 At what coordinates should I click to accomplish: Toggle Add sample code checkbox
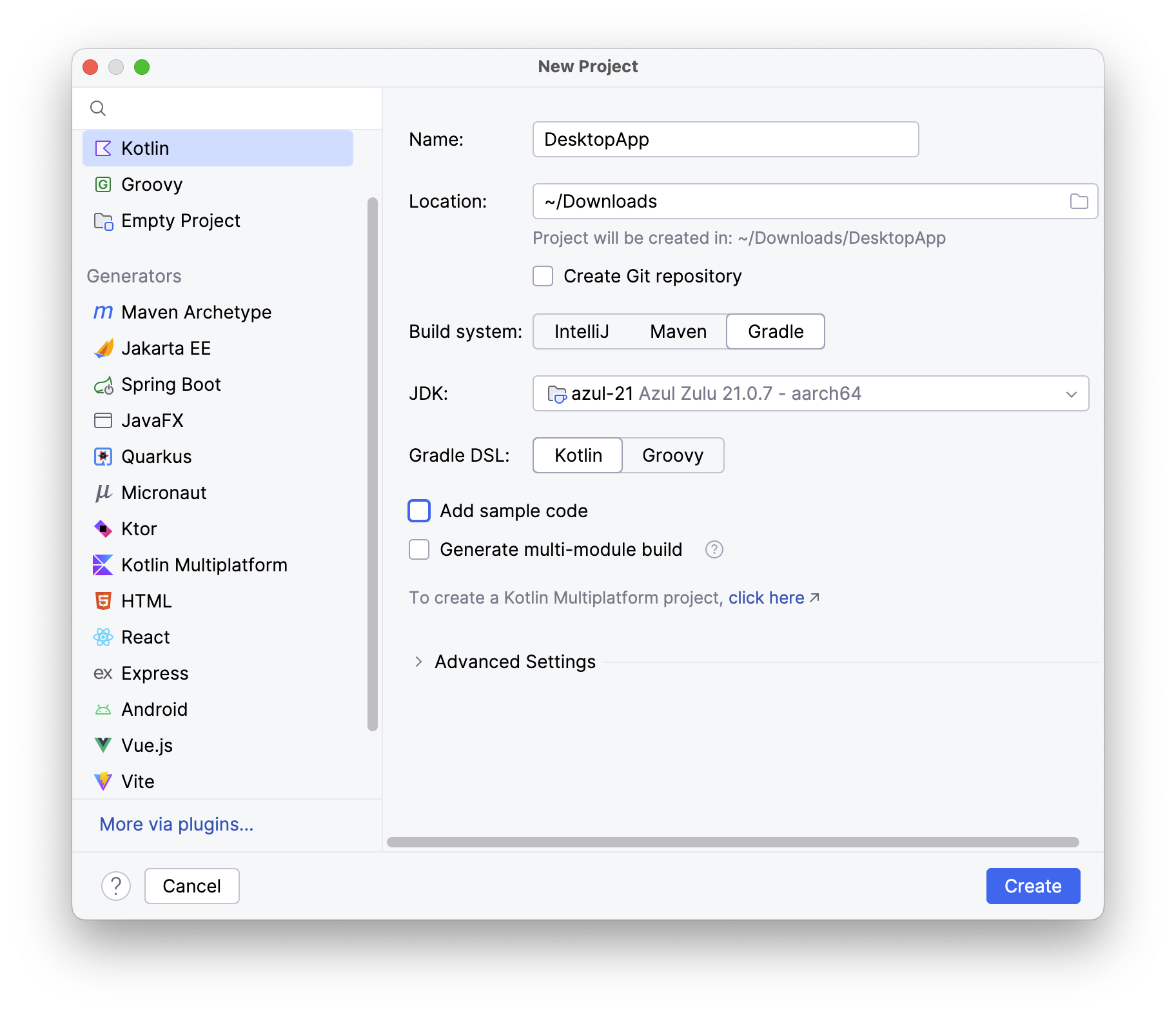pyautogui.click(x=419, y=511)
